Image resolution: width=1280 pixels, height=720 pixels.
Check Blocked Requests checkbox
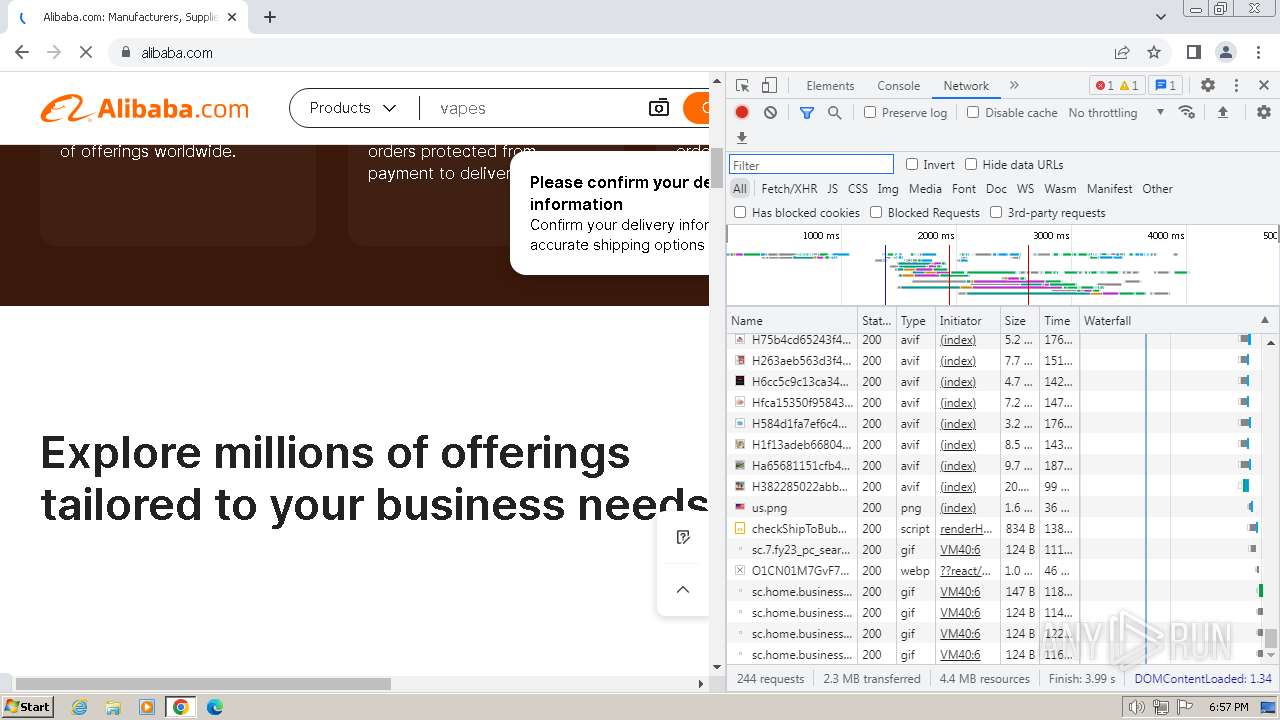click(x=876, y=212)
